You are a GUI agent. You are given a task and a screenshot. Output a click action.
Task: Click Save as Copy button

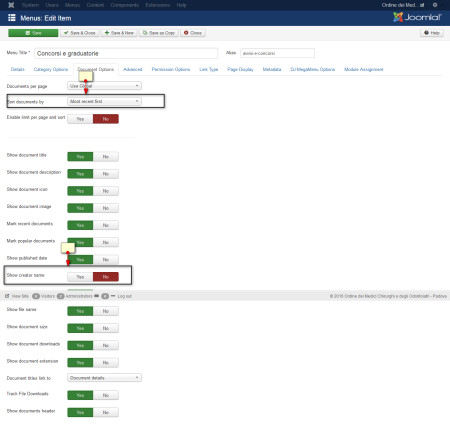pyautogui.click(x=159, y=33)
